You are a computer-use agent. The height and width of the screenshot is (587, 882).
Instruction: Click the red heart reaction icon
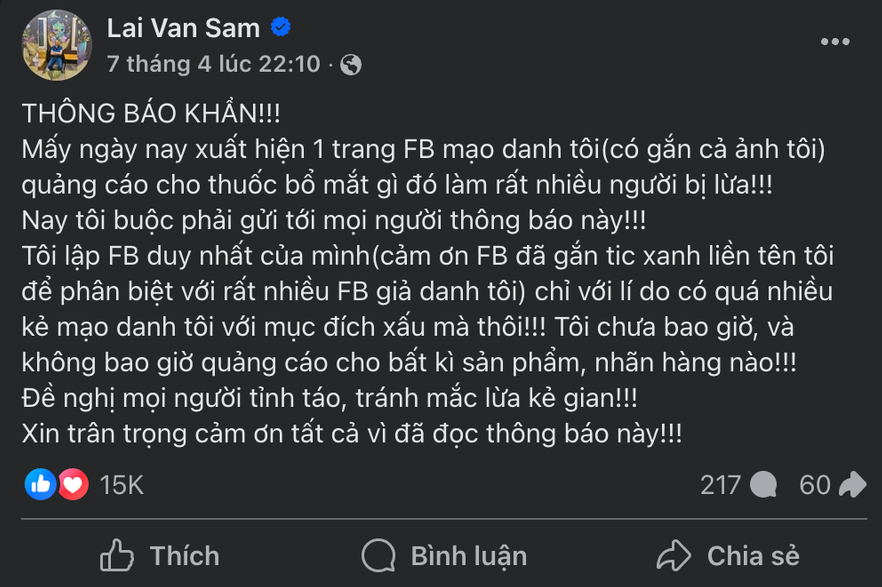(x=72, y=485)
